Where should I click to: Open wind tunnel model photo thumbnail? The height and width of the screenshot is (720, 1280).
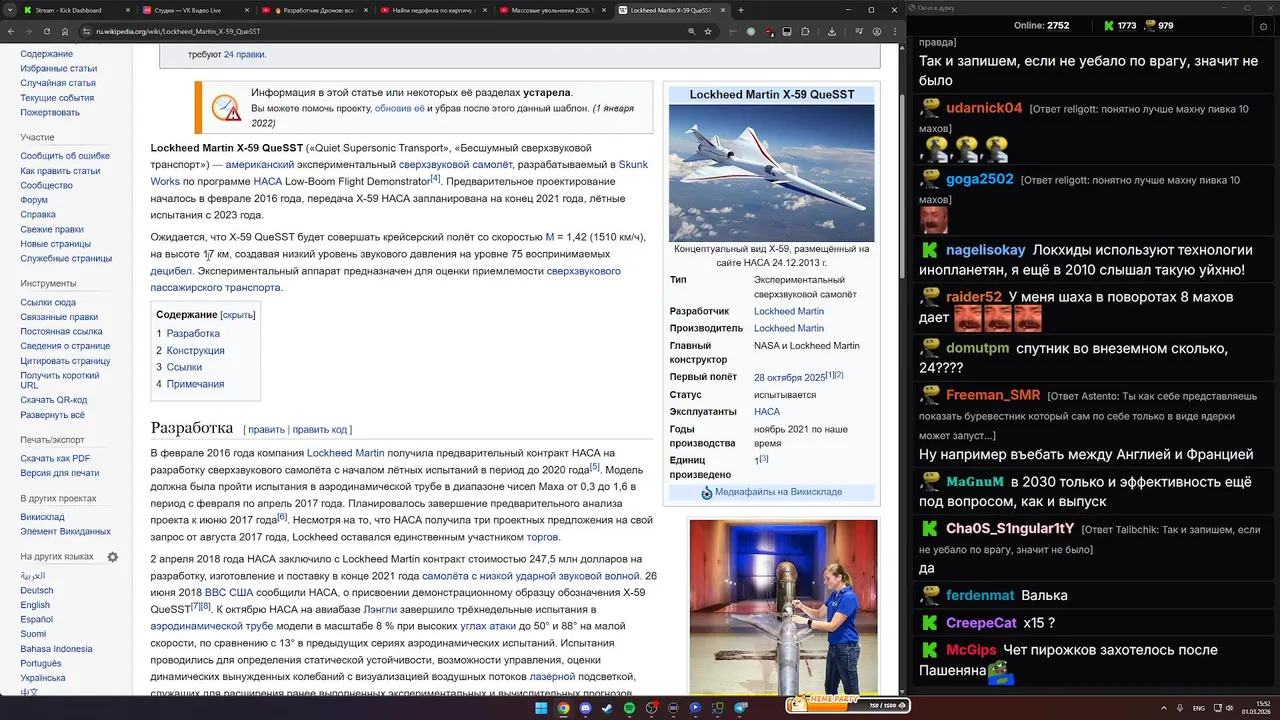click(783, 607)
